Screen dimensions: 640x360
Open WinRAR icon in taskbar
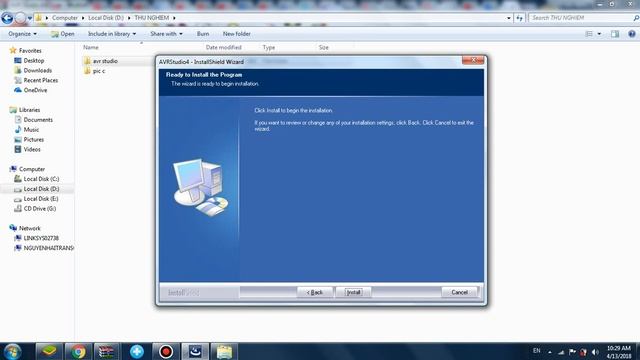tap(107, 351)
